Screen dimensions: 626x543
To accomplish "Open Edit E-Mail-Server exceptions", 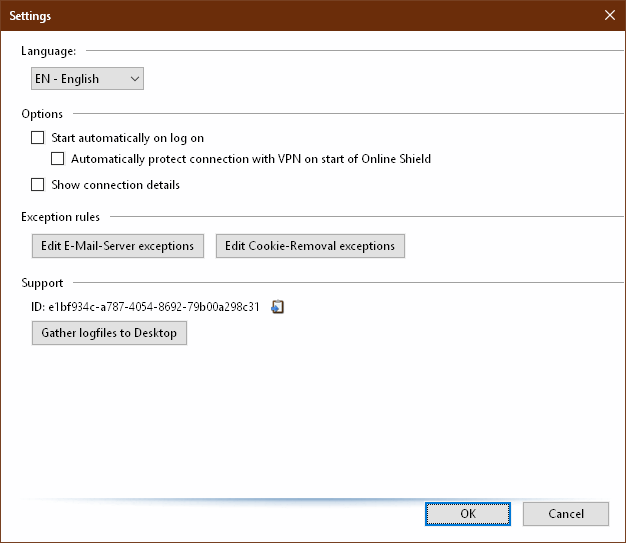I will (118, 246).
